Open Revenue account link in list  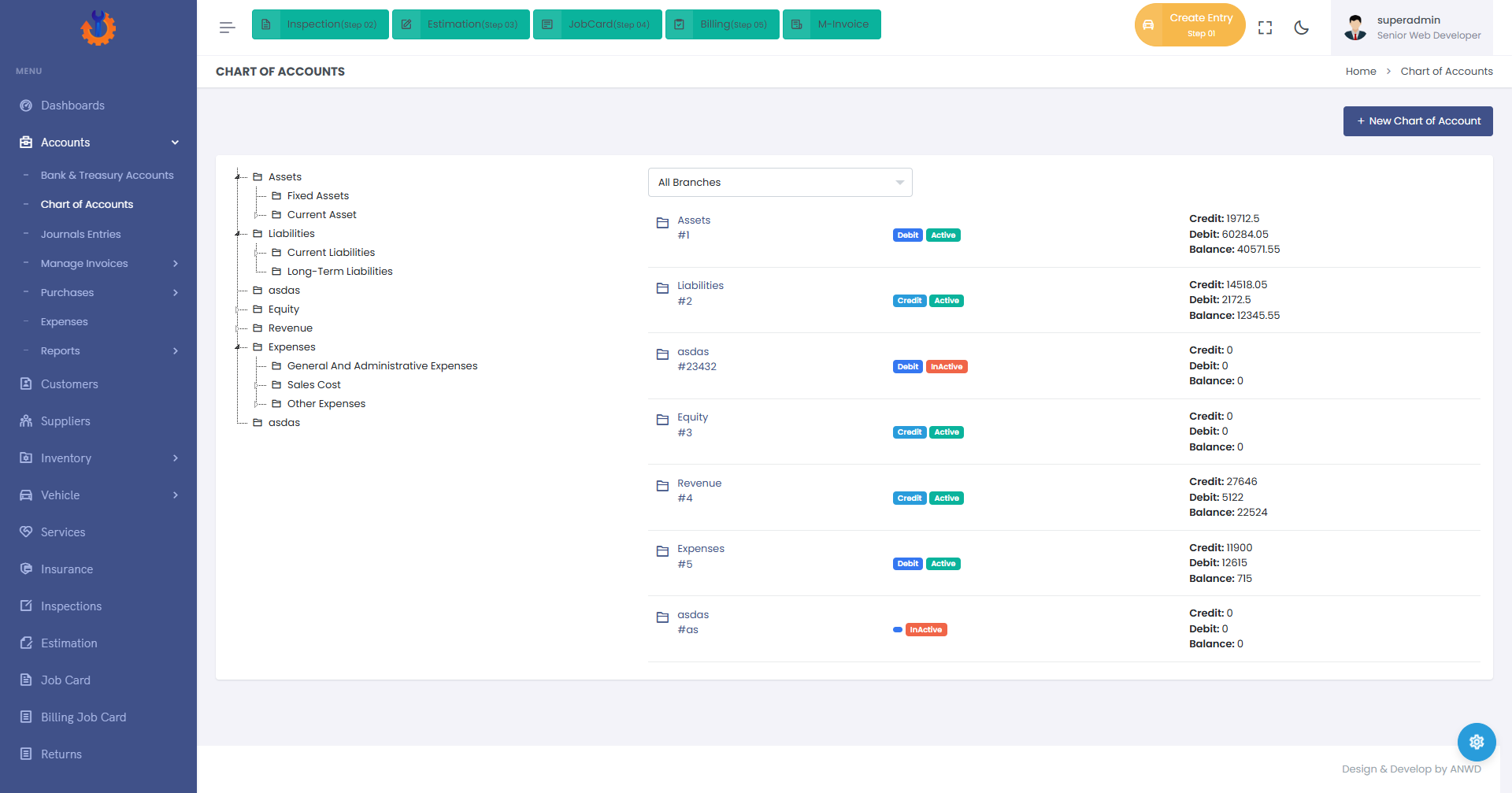[x=699, y=484]
